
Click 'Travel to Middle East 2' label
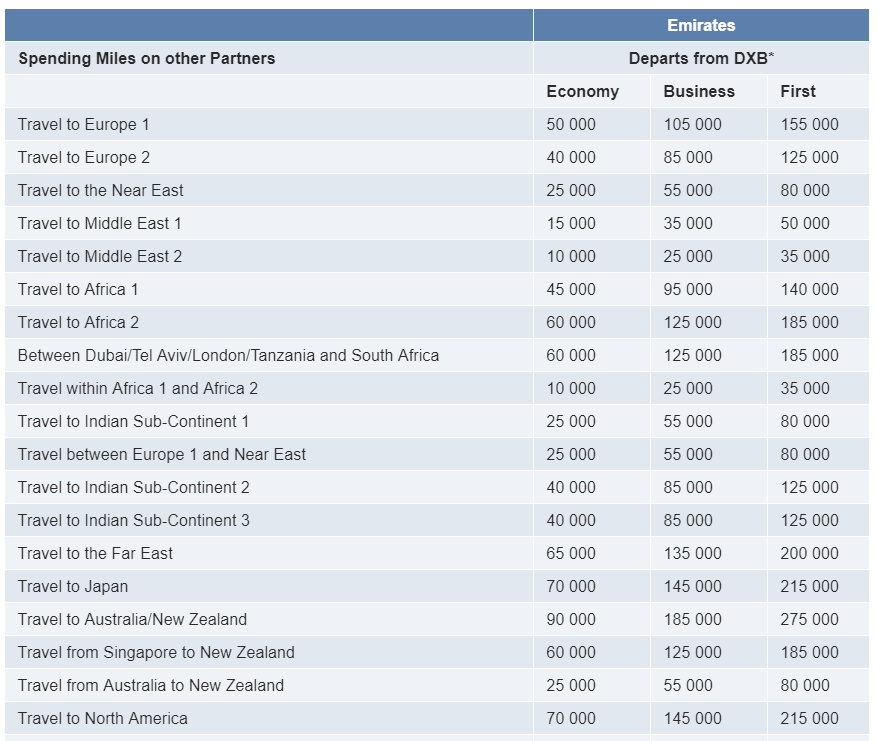100,257
